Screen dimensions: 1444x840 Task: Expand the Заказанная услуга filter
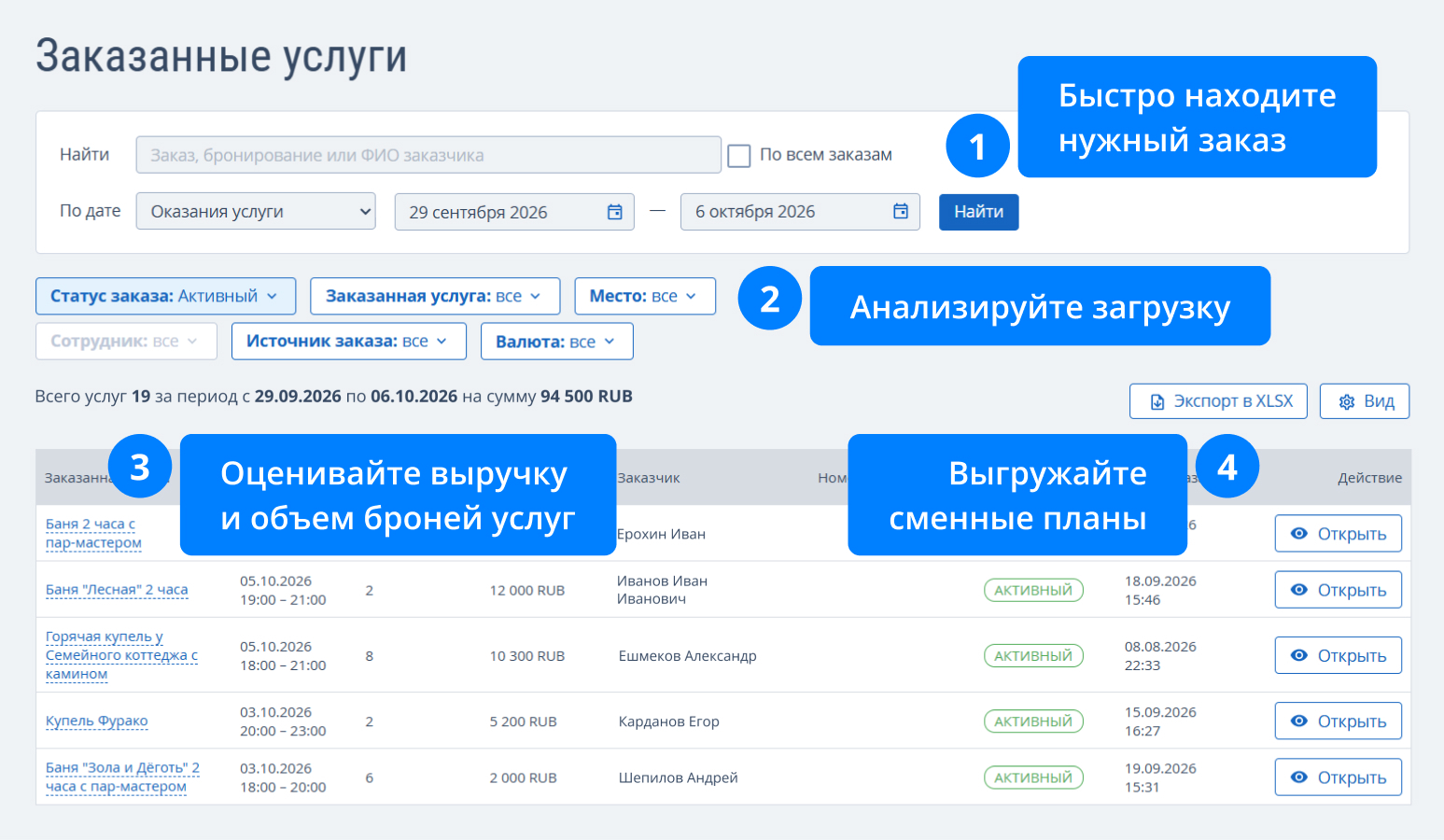pos(435,296)
